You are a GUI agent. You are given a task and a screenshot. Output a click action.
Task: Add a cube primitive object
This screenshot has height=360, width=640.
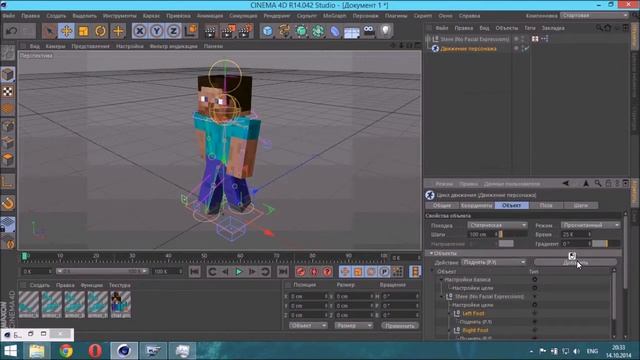[x=267, y=31]
